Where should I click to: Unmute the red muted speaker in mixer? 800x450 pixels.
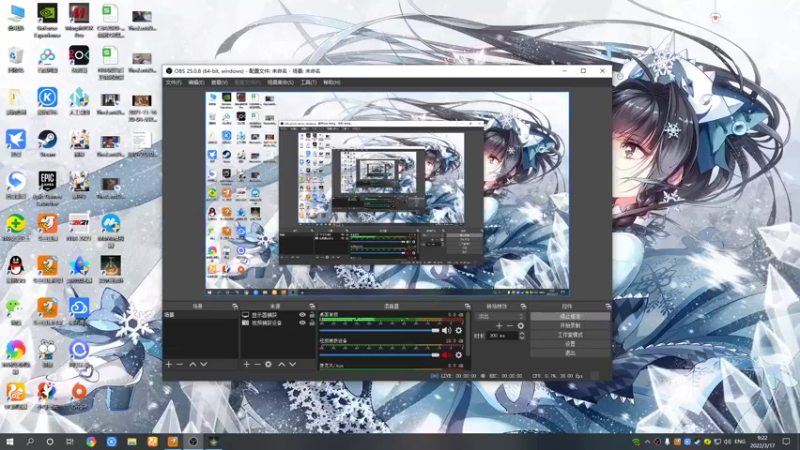[446, 355]
